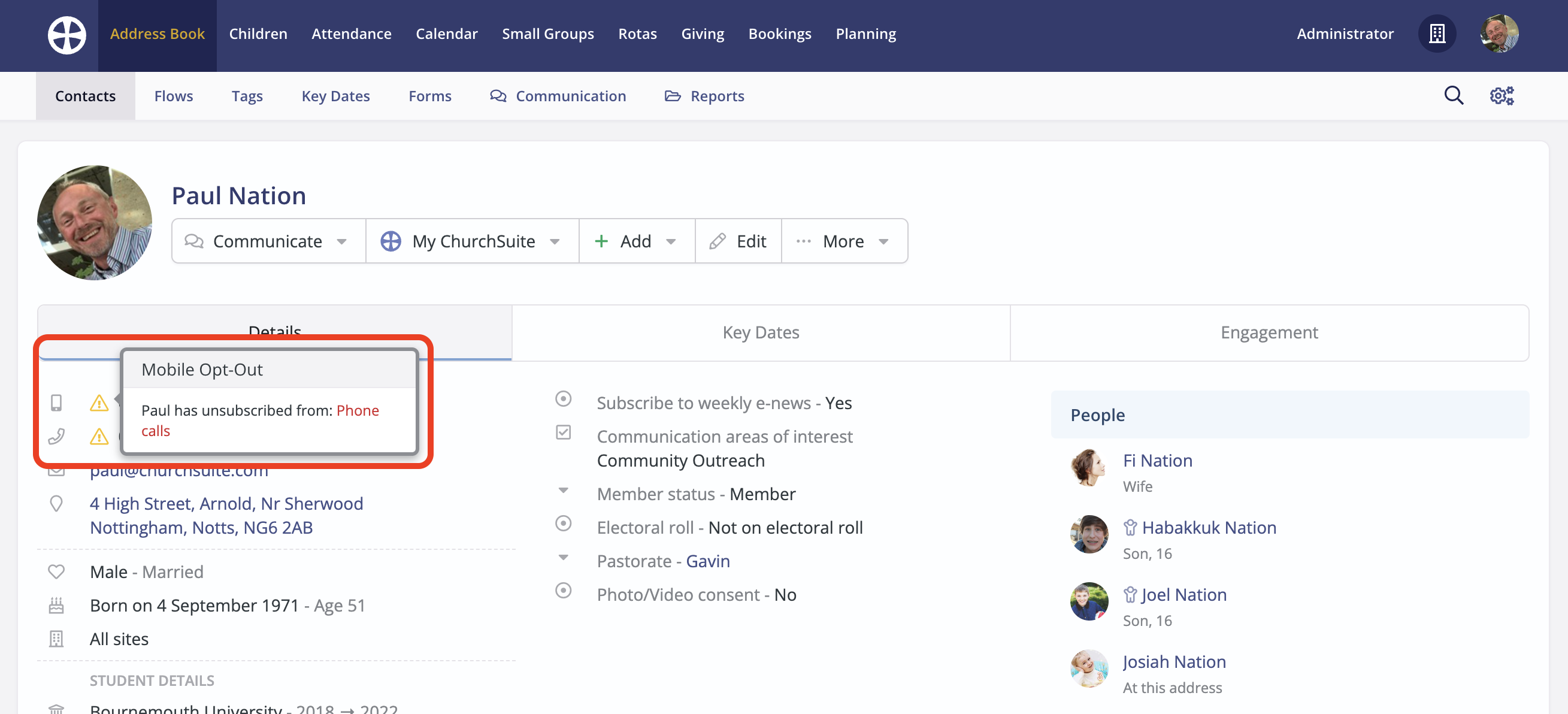Click the Edit button

point(738,241)
